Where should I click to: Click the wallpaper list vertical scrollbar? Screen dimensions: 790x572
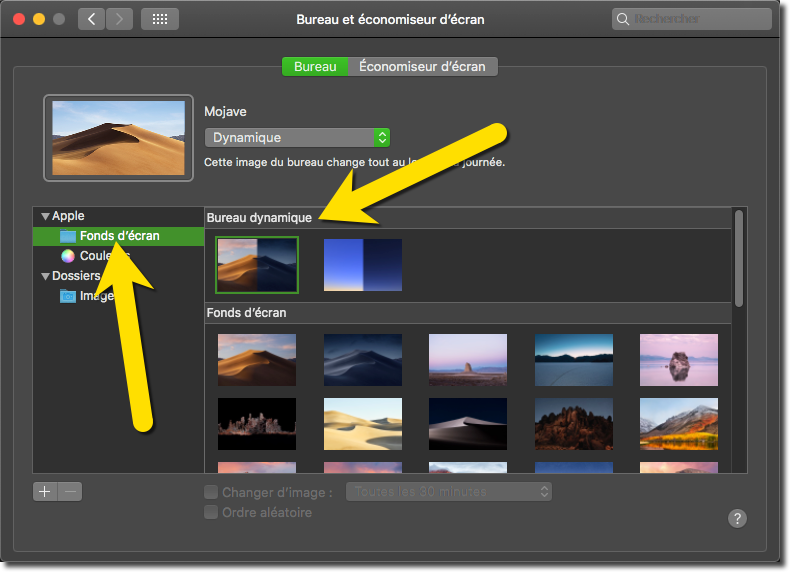point(739,258)
